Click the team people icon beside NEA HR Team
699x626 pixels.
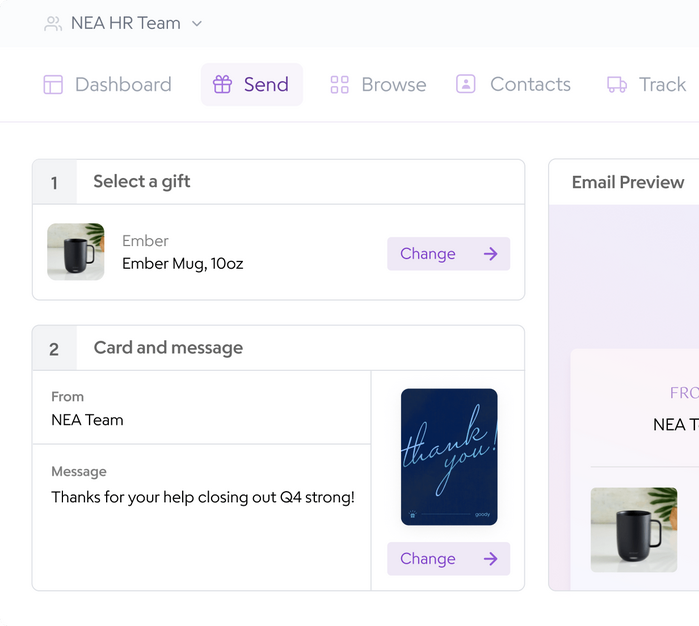coord(53,24)
